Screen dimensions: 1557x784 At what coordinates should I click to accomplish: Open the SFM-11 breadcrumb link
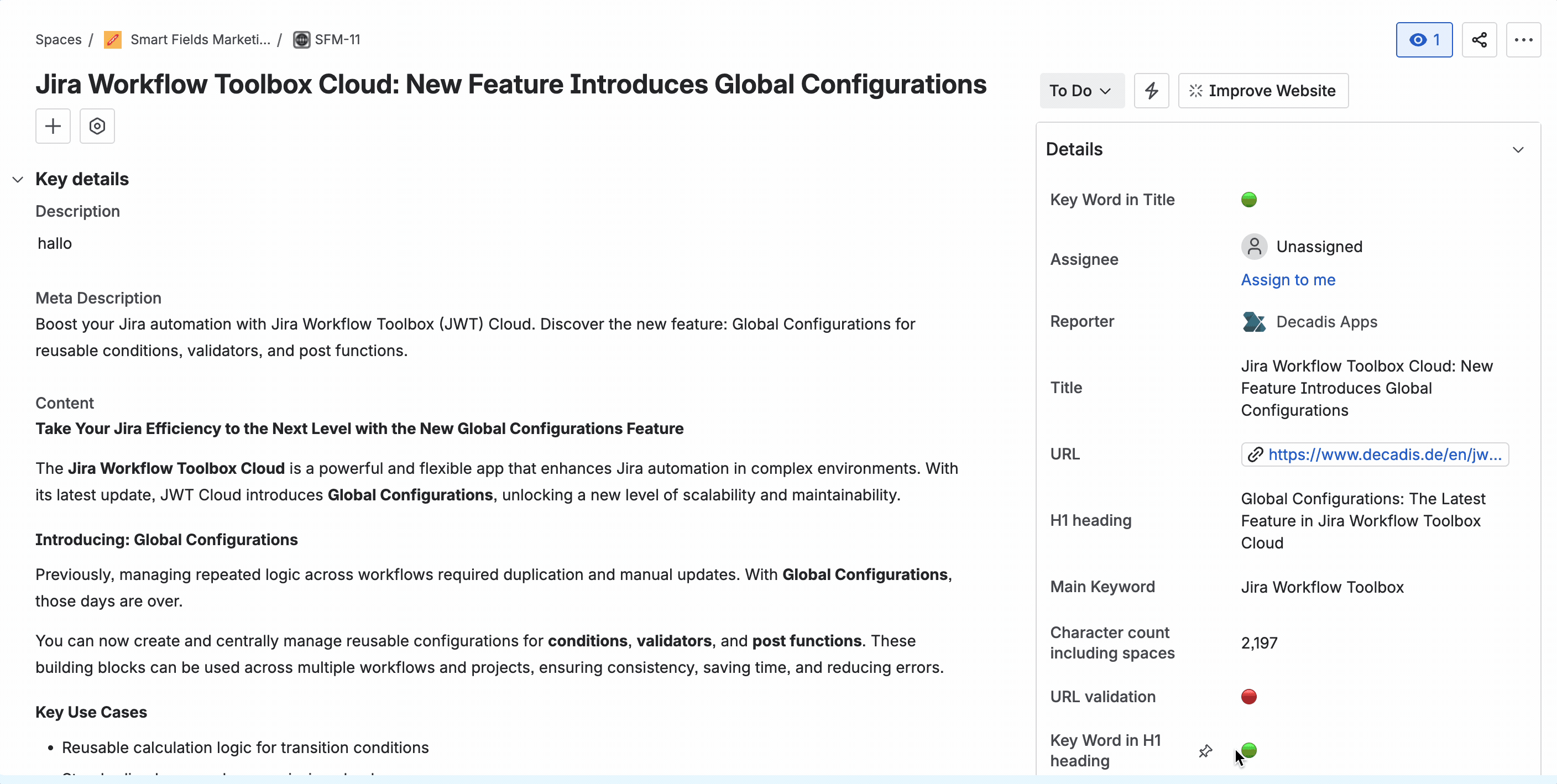click(x=337, y=40)
